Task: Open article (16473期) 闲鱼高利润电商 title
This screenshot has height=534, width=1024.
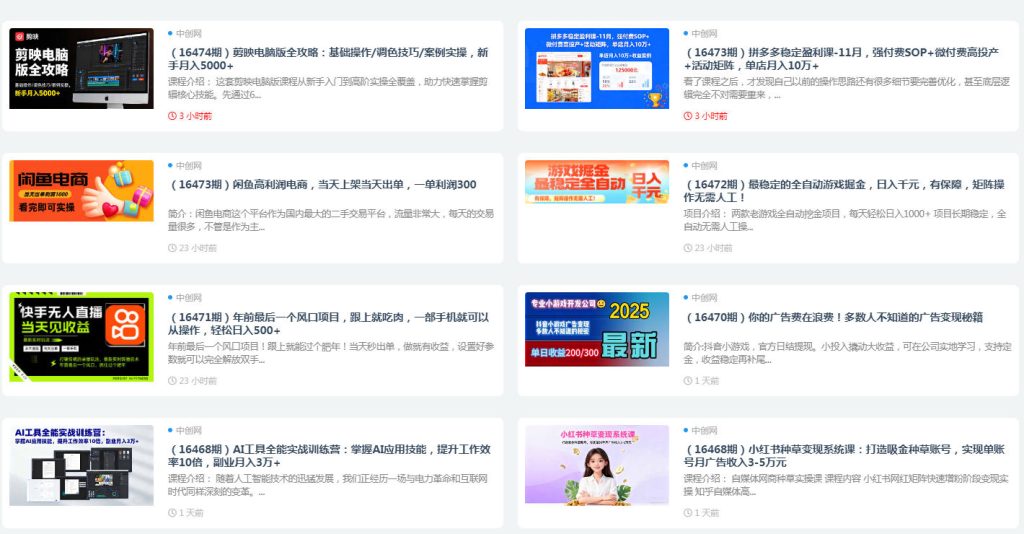Action: 323,185
